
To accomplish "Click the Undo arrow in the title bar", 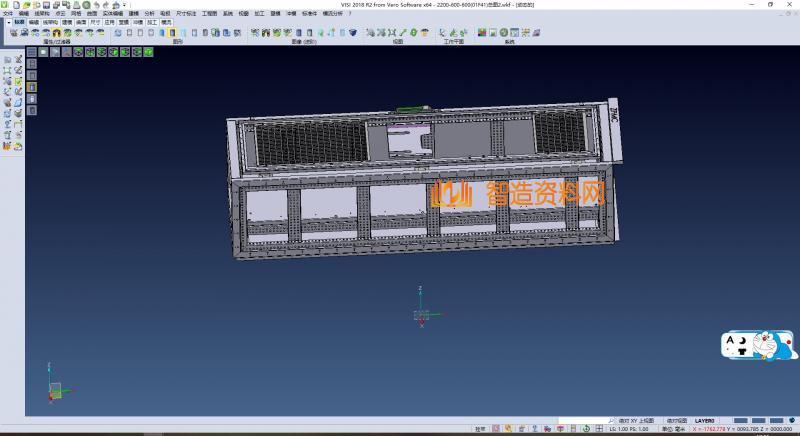I will [96, 5].
